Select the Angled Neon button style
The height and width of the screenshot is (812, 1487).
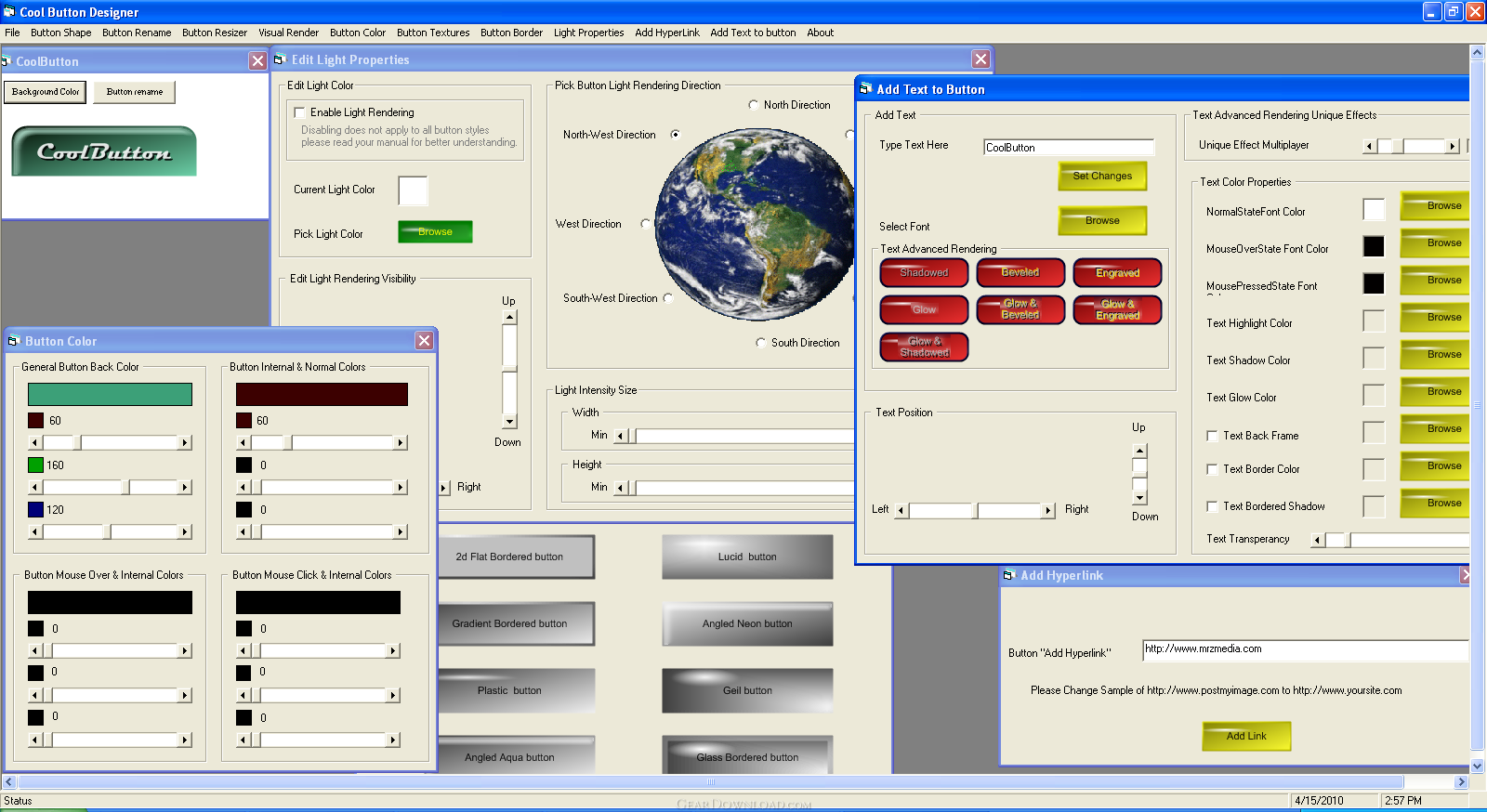pos(747,624)
